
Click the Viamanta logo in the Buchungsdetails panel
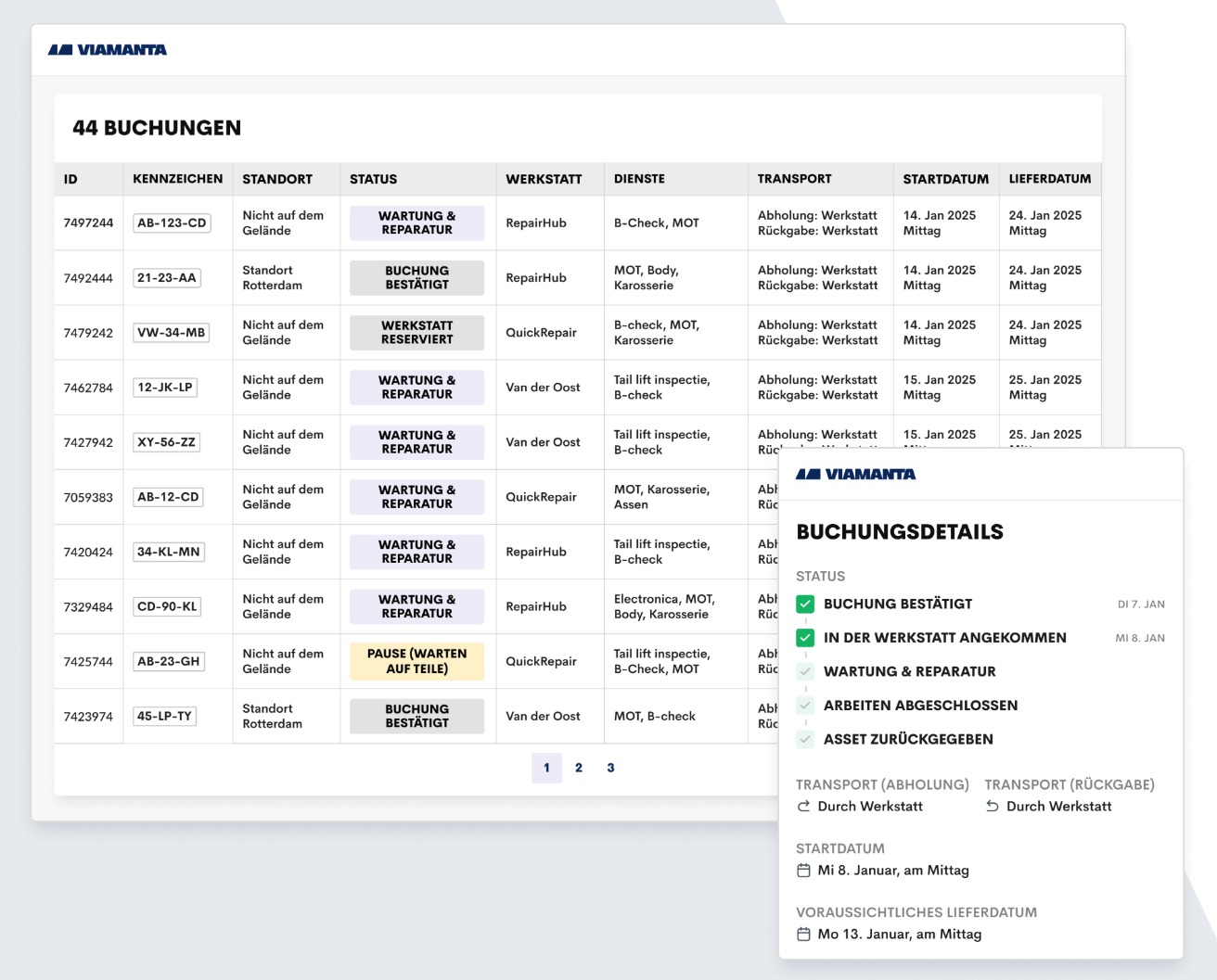(855, 475)
